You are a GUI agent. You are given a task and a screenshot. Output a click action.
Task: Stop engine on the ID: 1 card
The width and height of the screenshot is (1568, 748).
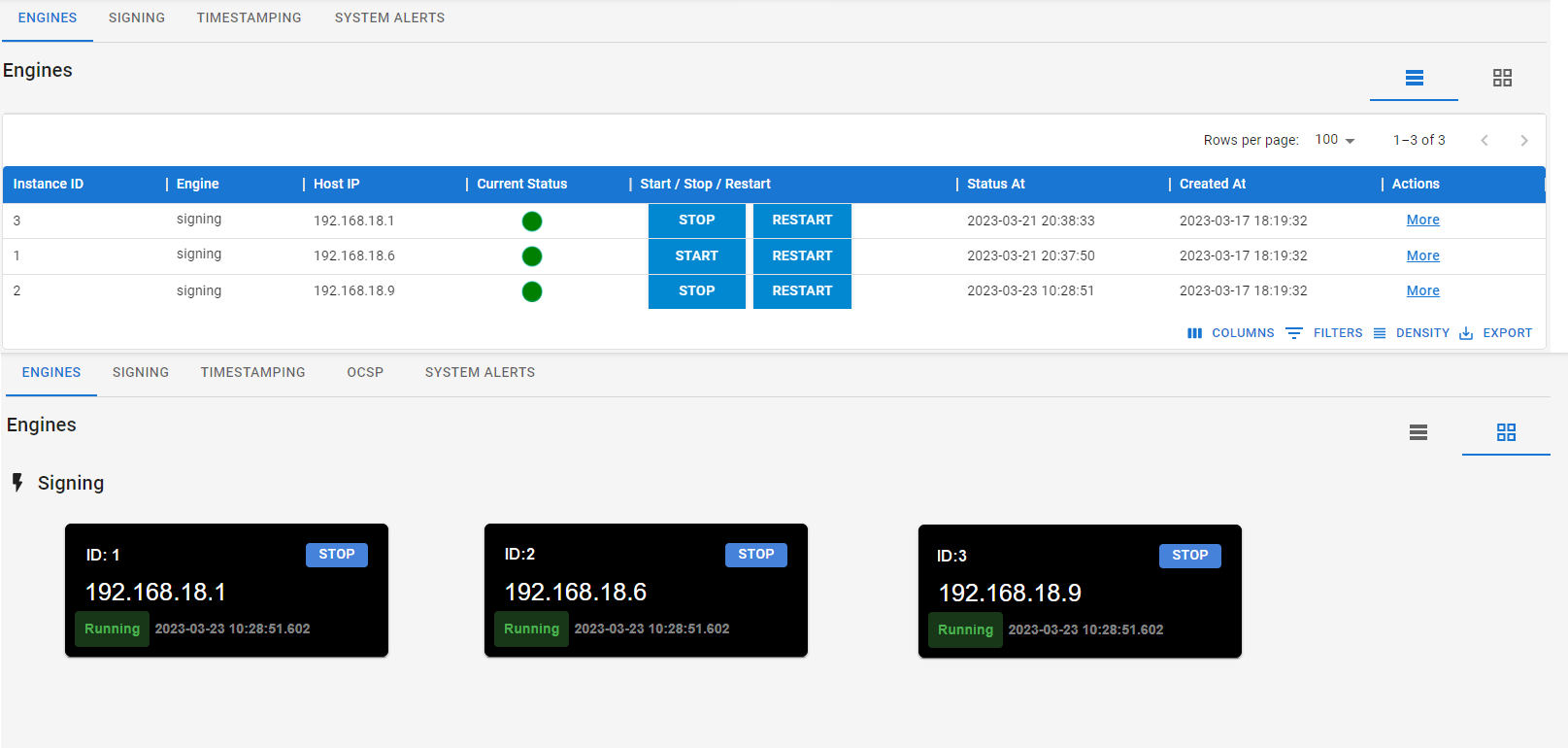(x=336, y=555)
